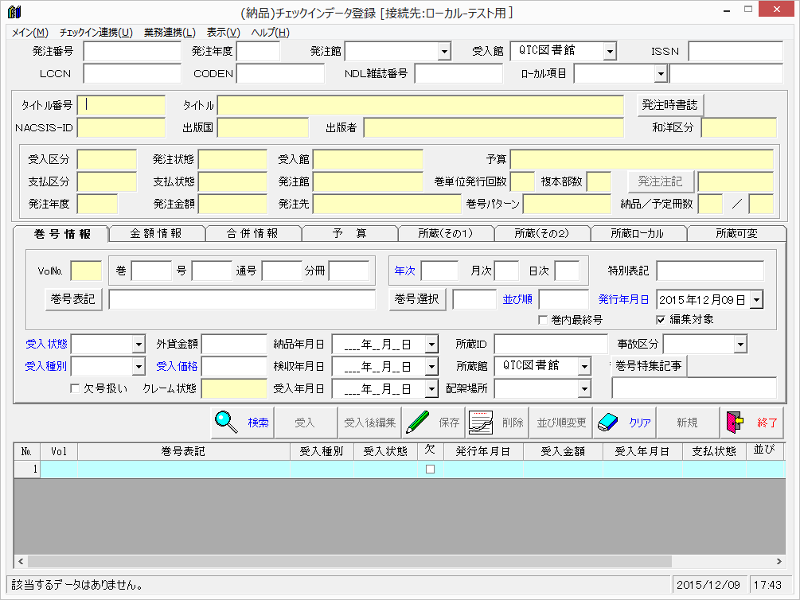Switch to the 金額情報 tab
800x600 pixels.
tap(156, 234)
